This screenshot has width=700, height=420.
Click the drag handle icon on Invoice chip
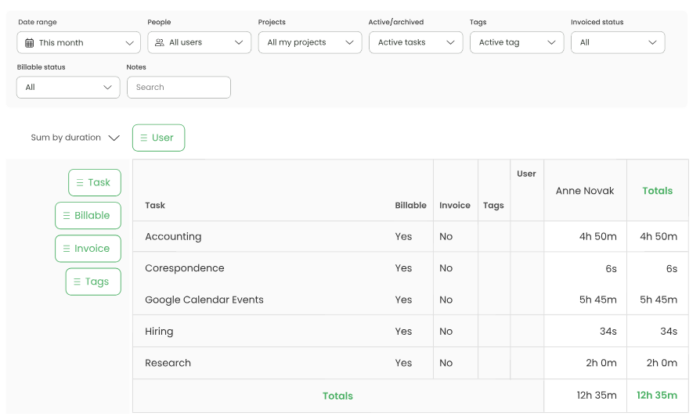tap(67, 249)
